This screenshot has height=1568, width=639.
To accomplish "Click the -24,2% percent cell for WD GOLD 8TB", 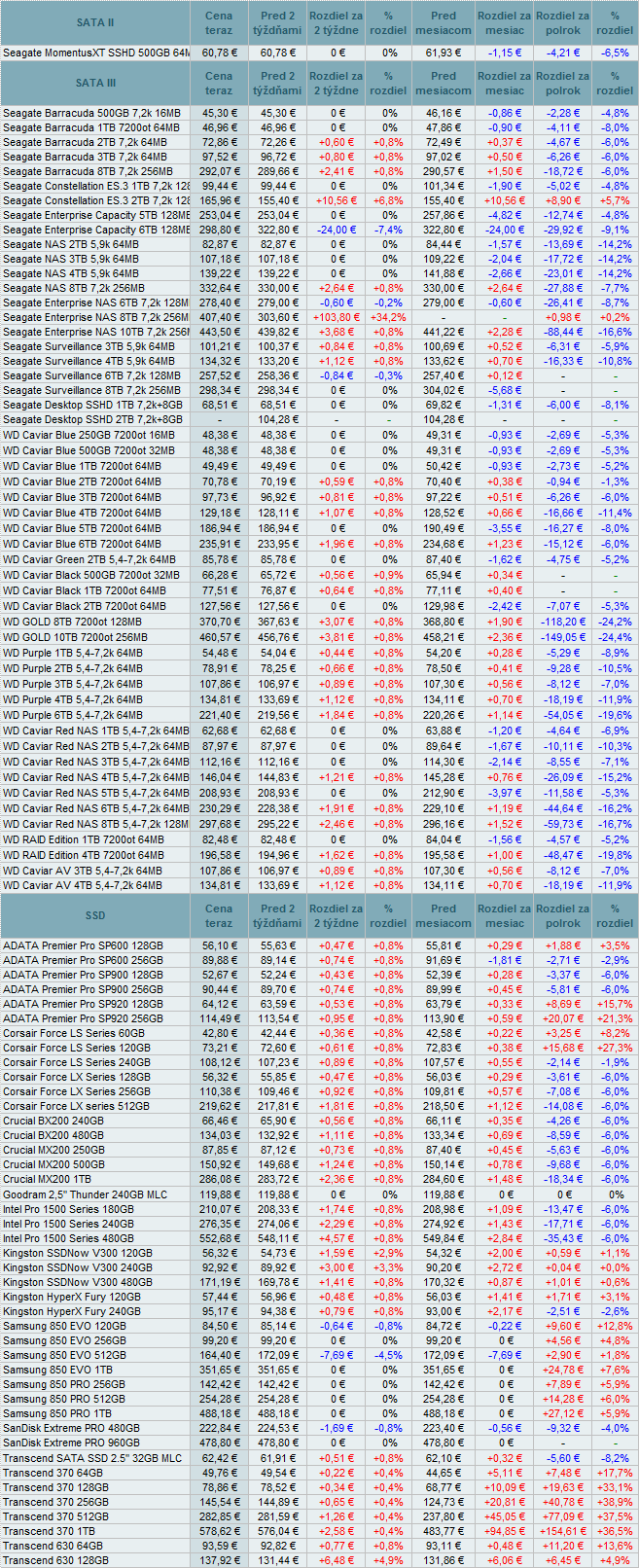I will [x=614, y=622].
